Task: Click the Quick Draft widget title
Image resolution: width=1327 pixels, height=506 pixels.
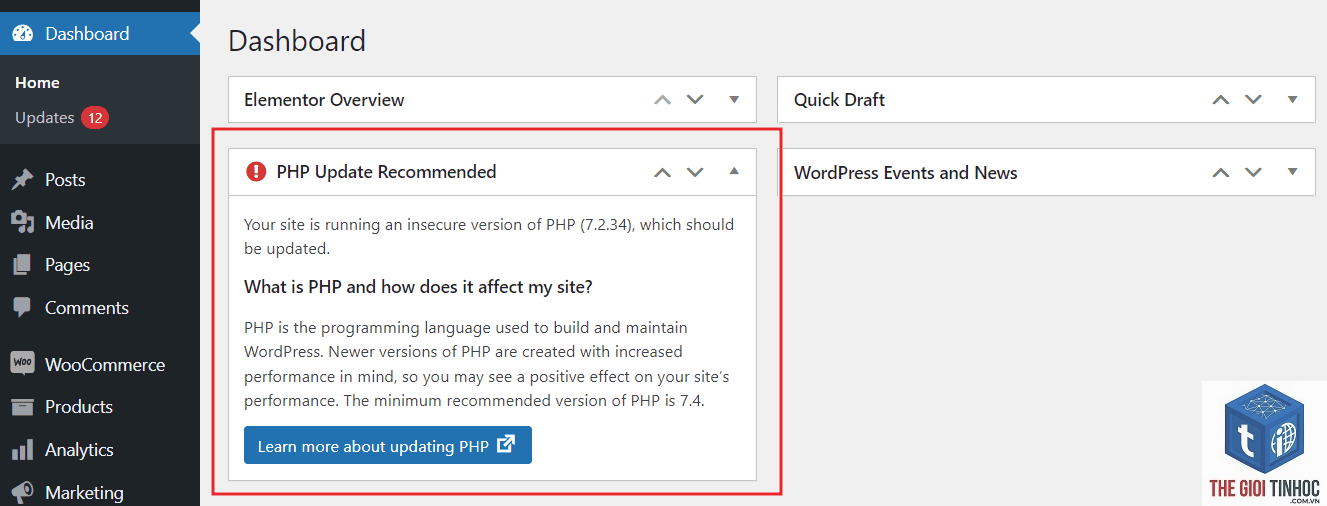Action: (x=839, y=100)
